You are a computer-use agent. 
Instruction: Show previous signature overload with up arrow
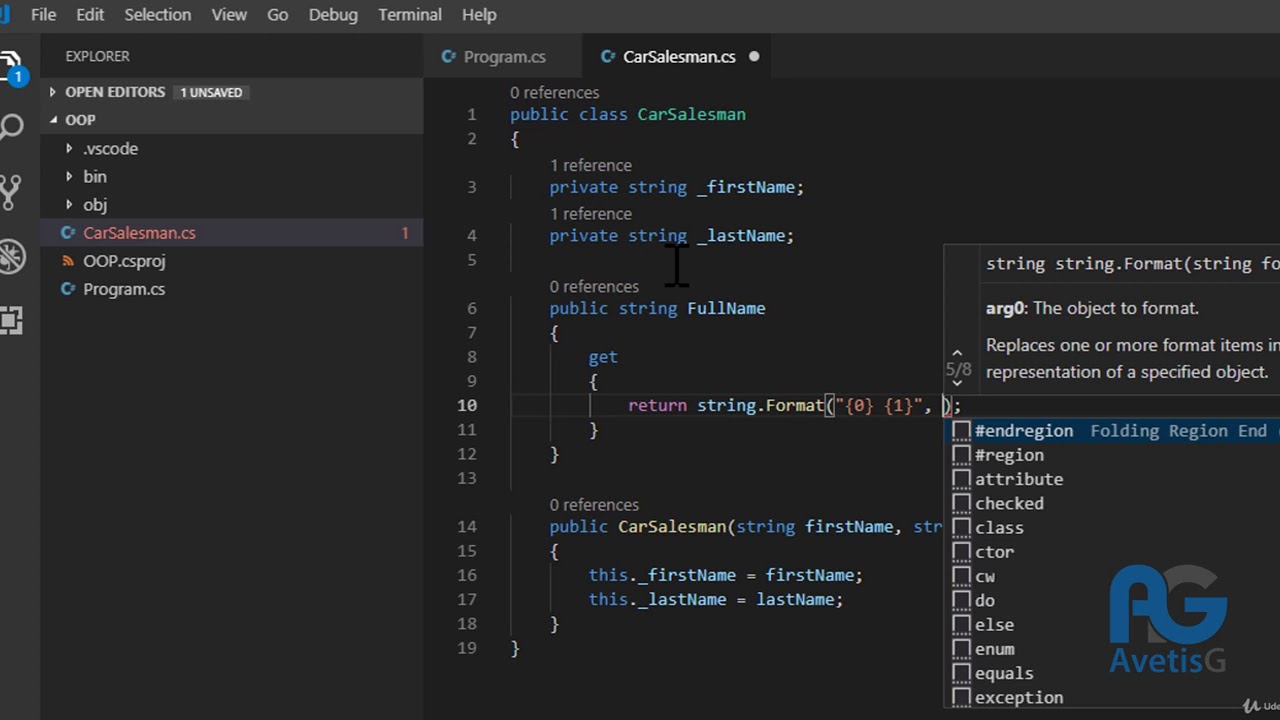tap(957, 353)
